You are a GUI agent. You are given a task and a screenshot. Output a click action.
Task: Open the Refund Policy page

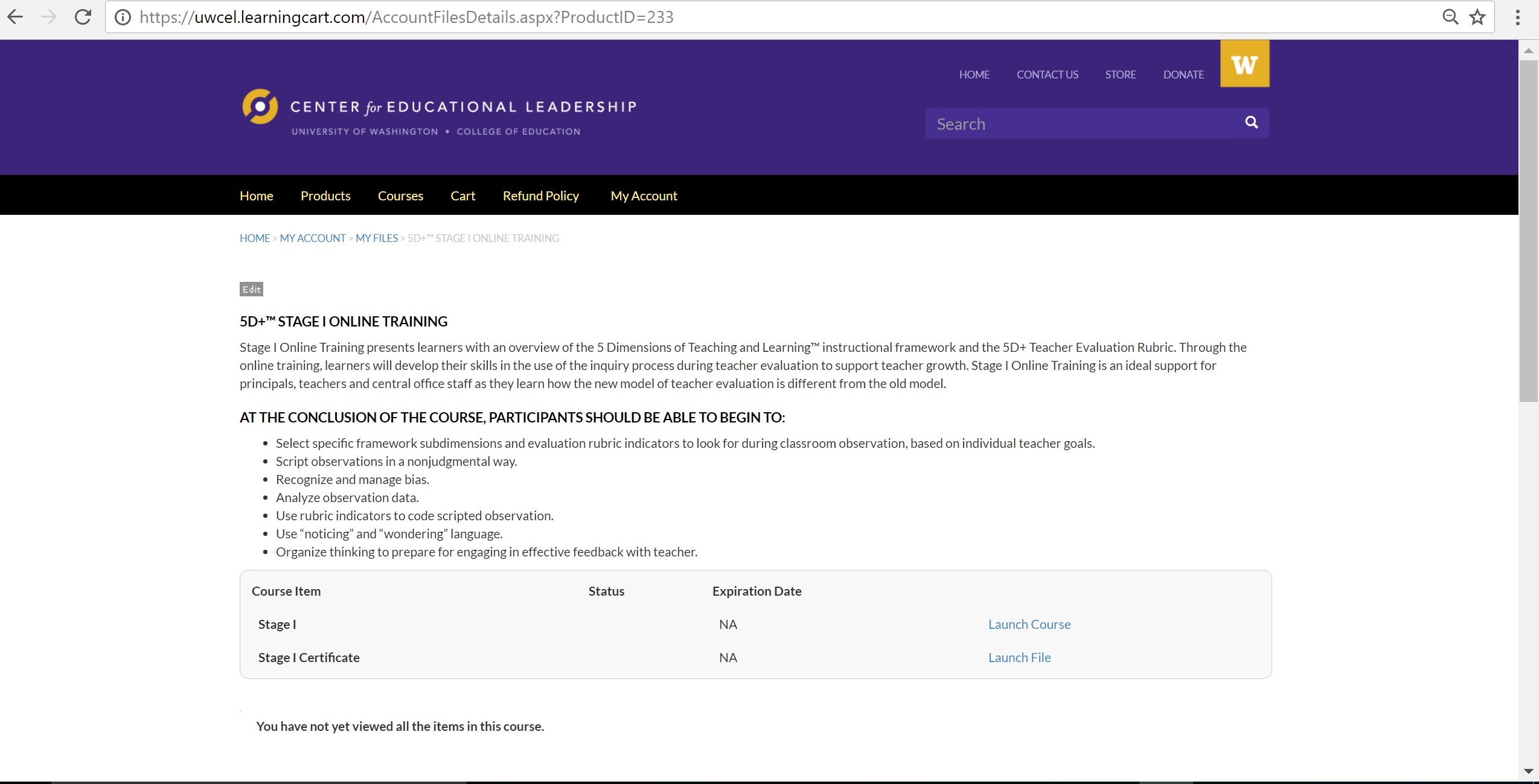540,196
